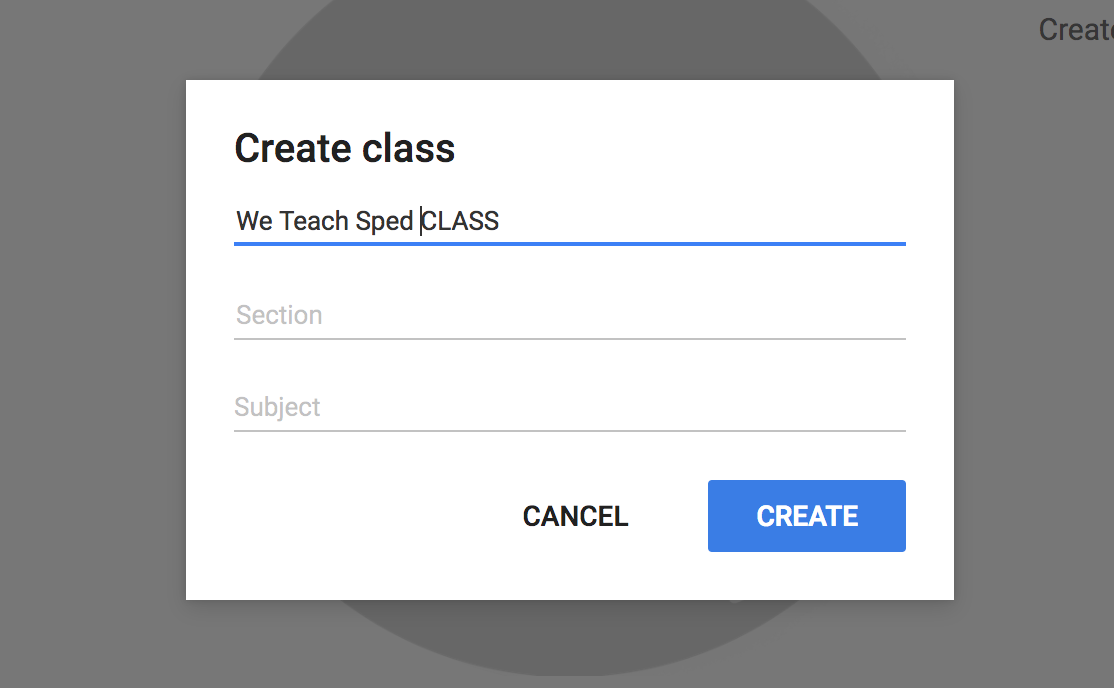
Task: Place the cursor right after the CLASS text
Action: [500, 221]
